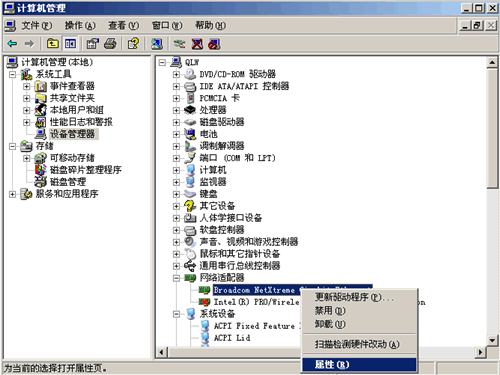500x375 pixels.
Task: Collapse the 网络适配器 tree node
Action: [176, 278]
